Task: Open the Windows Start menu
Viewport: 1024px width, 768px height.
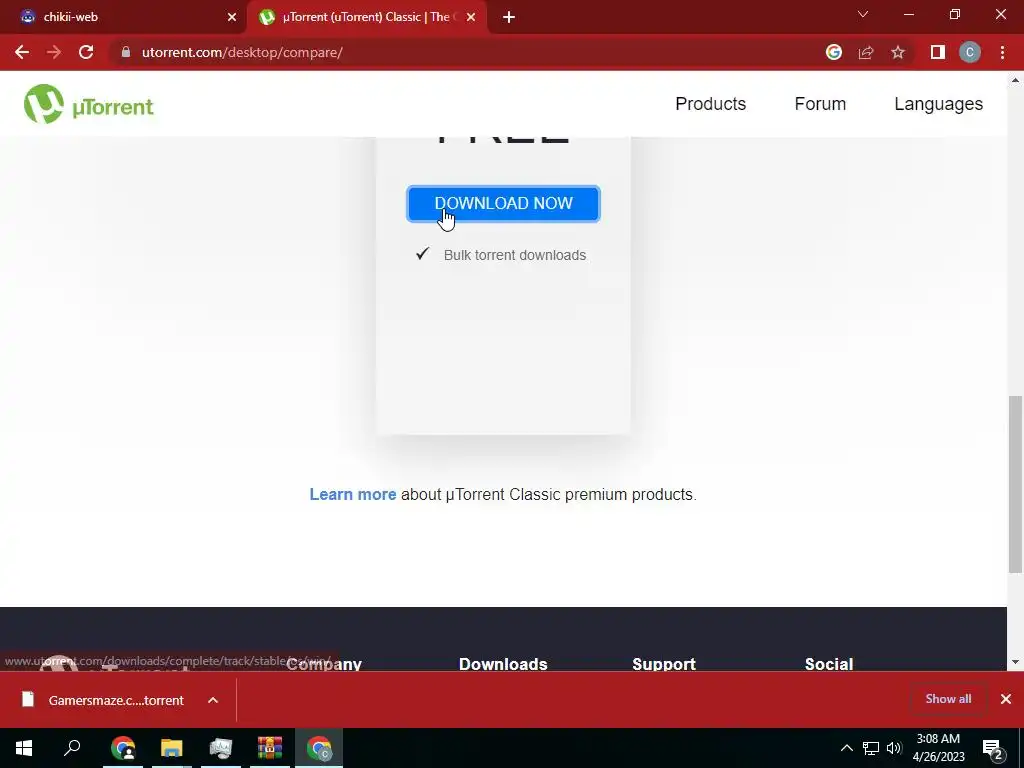Action: pos(24,748)
